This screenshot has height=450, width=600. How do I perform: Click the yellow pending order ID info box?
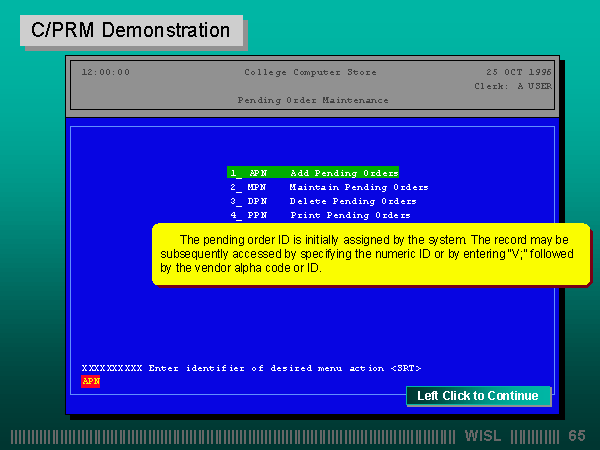[364, 254]
